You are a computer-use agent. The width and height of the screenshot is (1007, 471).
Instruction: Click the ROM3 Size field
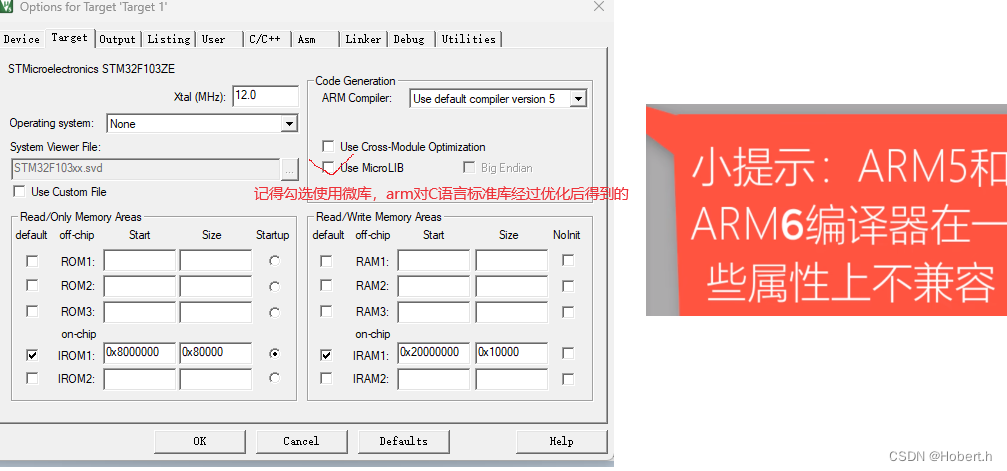tap(216, 312)
